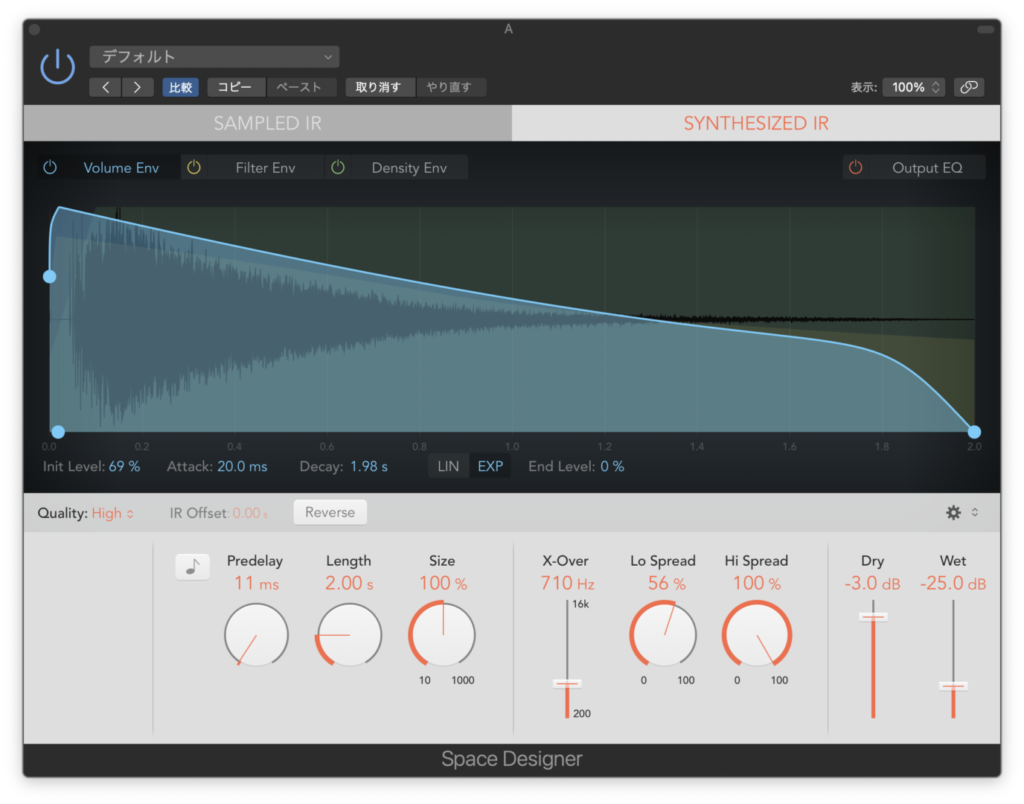Viewport: 1024px width, 804px height.
Task: Click the Dry -3.0 dB value
Action: [872, 583]
